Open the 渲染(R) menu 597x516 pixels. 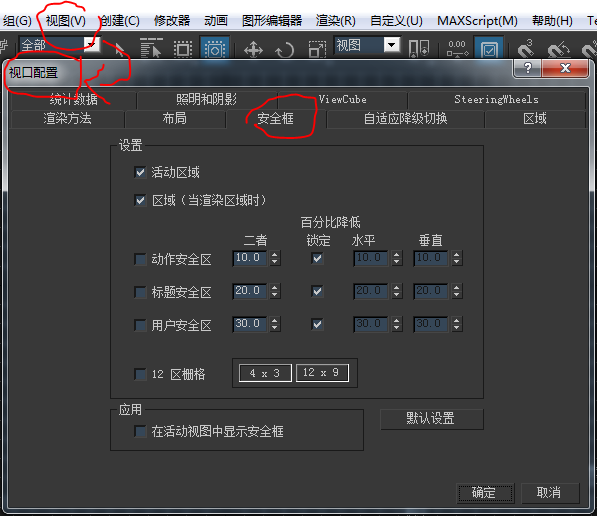336,21
